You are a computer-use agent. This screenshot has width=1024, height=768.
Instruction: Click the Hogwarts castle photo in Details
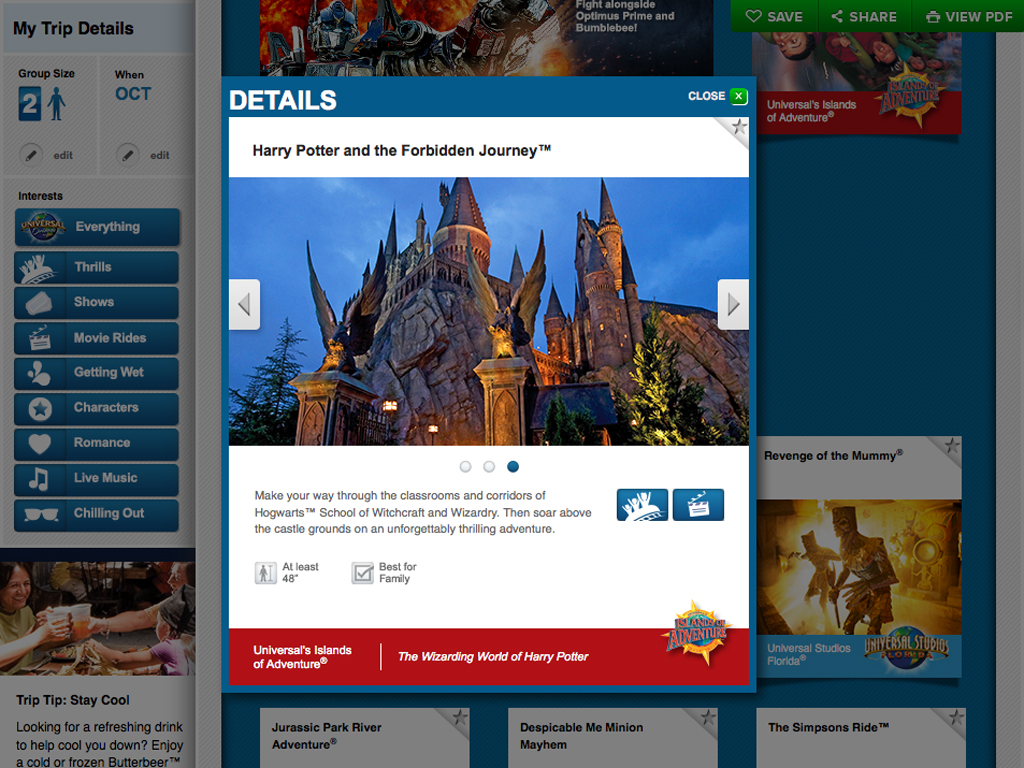(488, 312)
